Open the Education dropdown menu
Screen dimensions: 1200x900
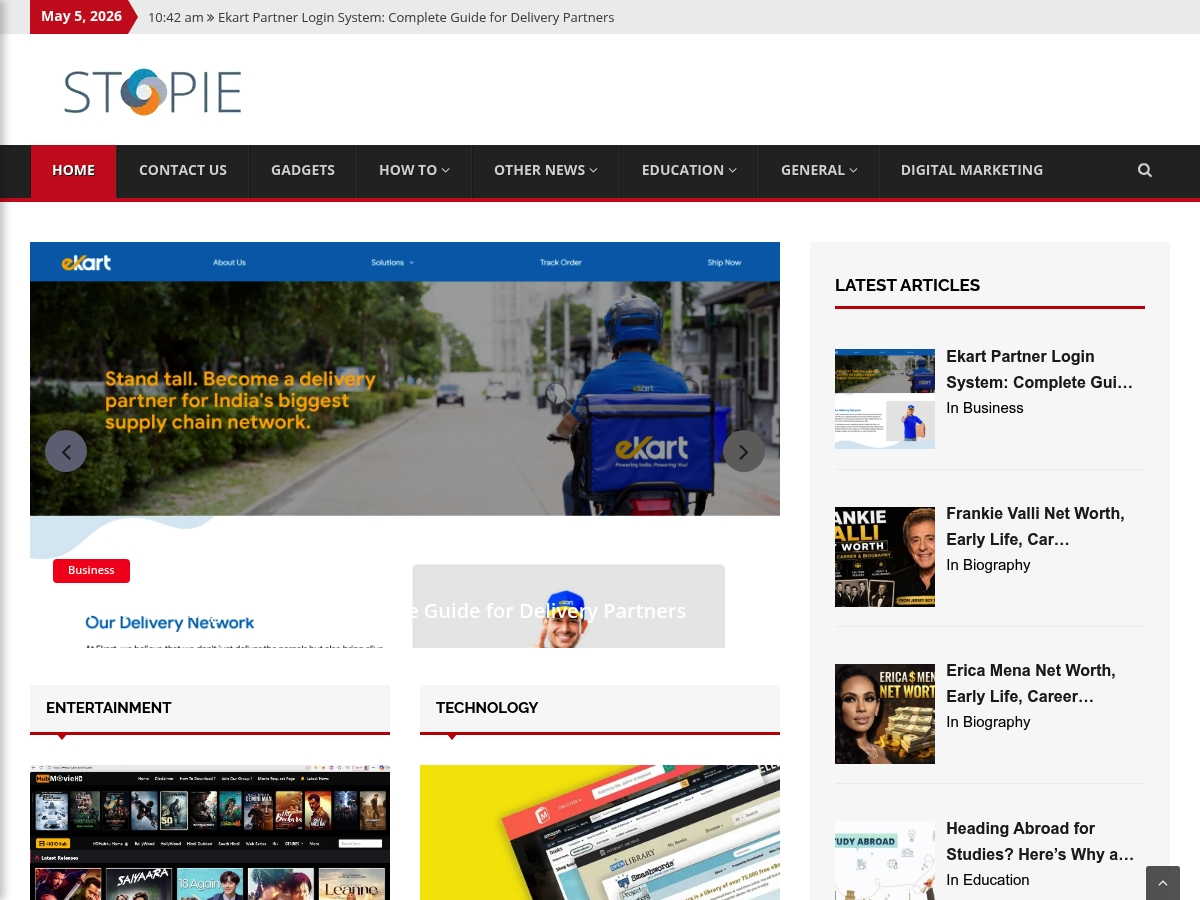click(x=689, y=170)
